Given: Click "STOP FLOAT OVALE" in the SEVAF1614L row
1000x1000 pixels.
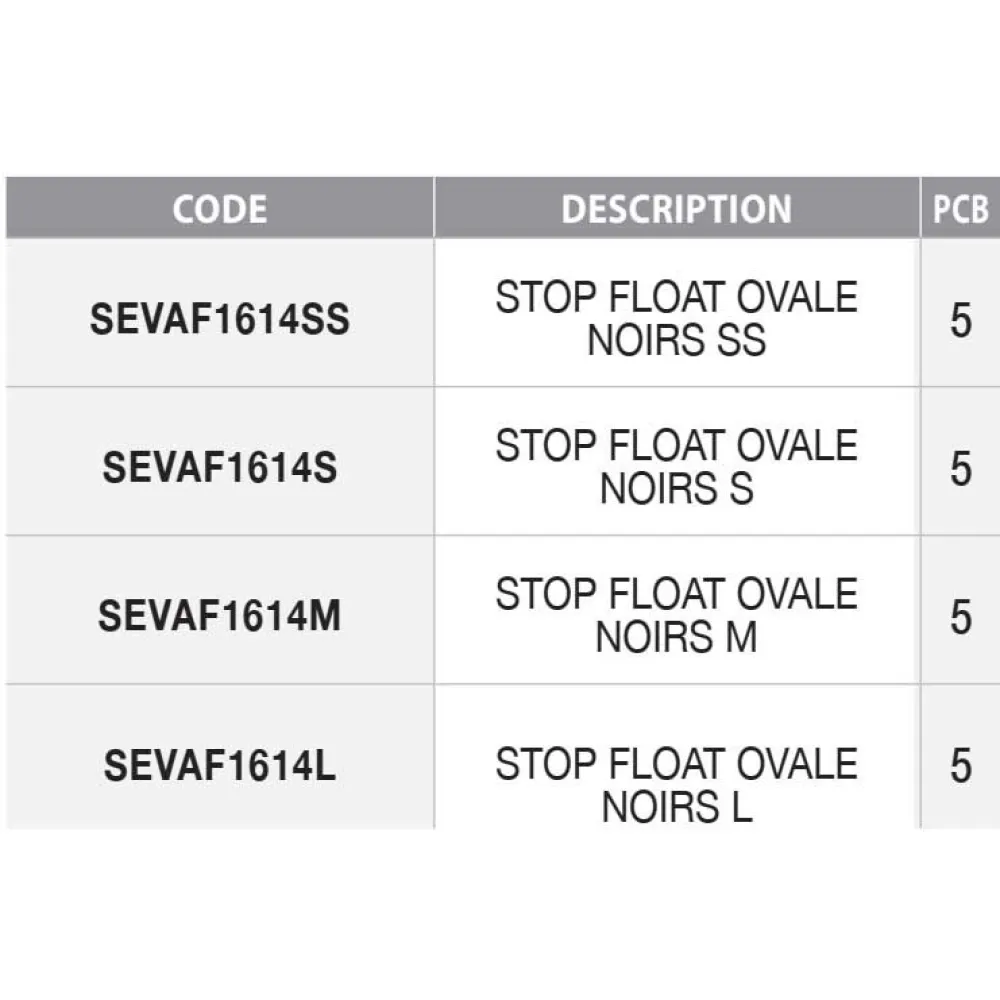Looking at the screenshot, I should [x=676, y=764].
